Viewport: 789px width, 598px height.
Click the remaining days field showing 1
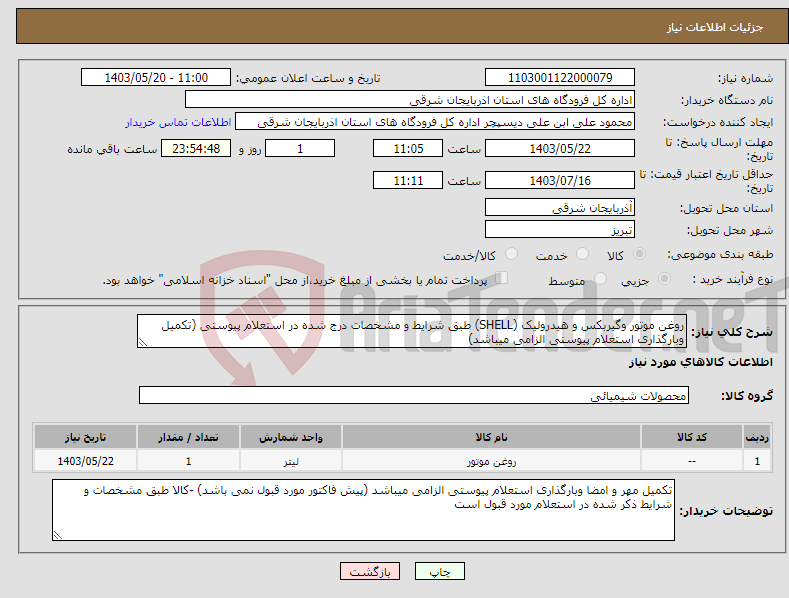[x=300, y=148]
